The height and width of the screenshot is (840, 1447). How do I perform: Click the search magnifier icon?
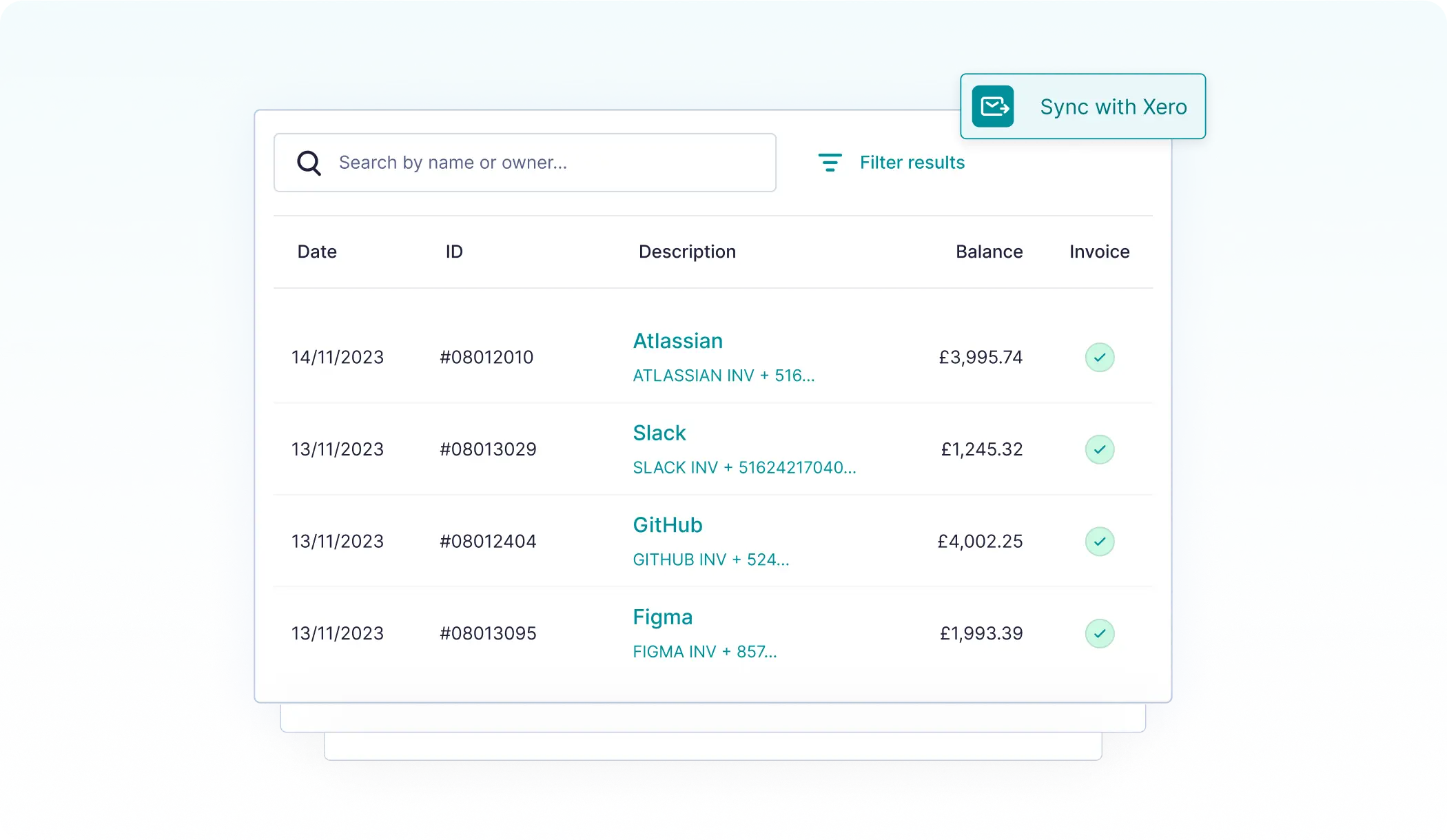coord(309,163)
